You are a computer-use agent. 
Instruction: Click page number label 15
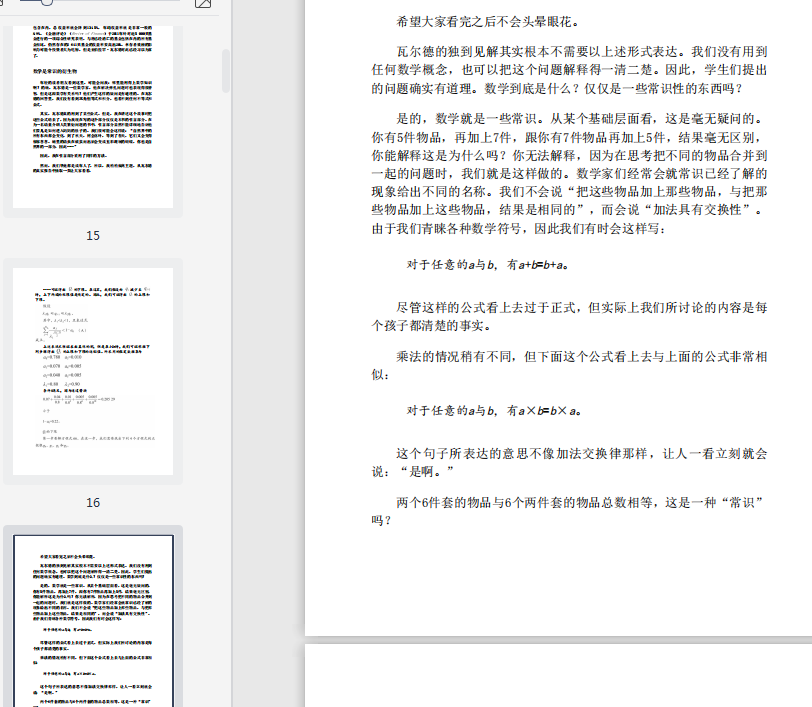tap(93, 236)
